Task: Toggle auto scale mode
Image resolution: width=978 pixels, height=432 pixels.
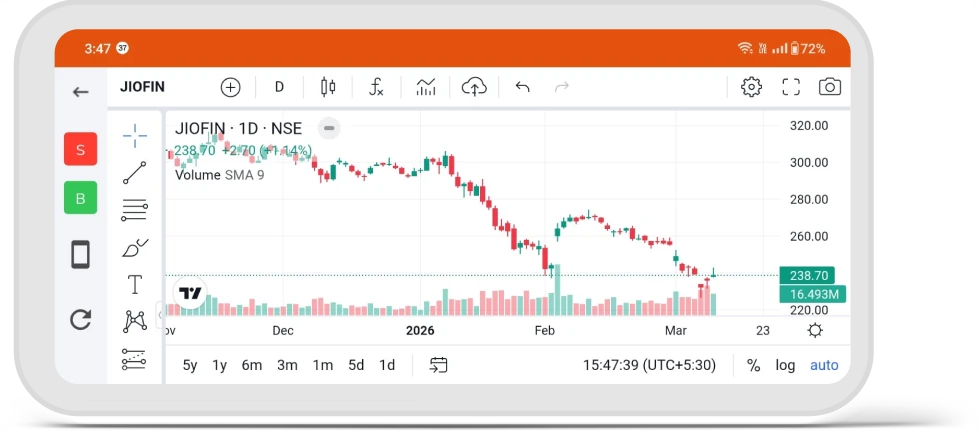Action: tap(824, 365)
